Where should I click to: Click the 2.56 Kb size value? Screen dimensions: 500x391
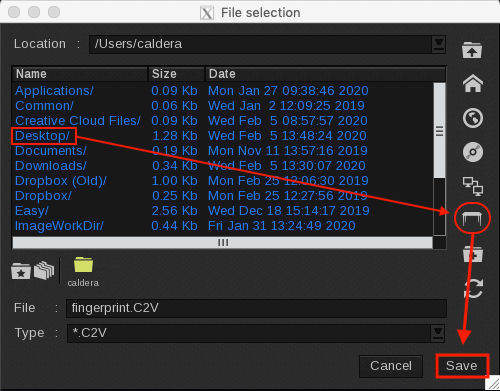pos(174,211)
